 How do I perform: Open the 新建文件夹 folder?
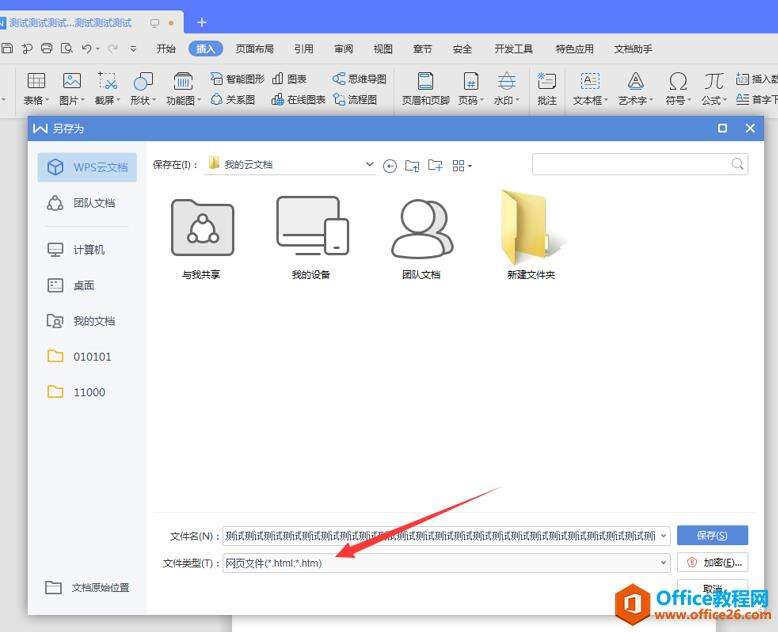point(531,235)
